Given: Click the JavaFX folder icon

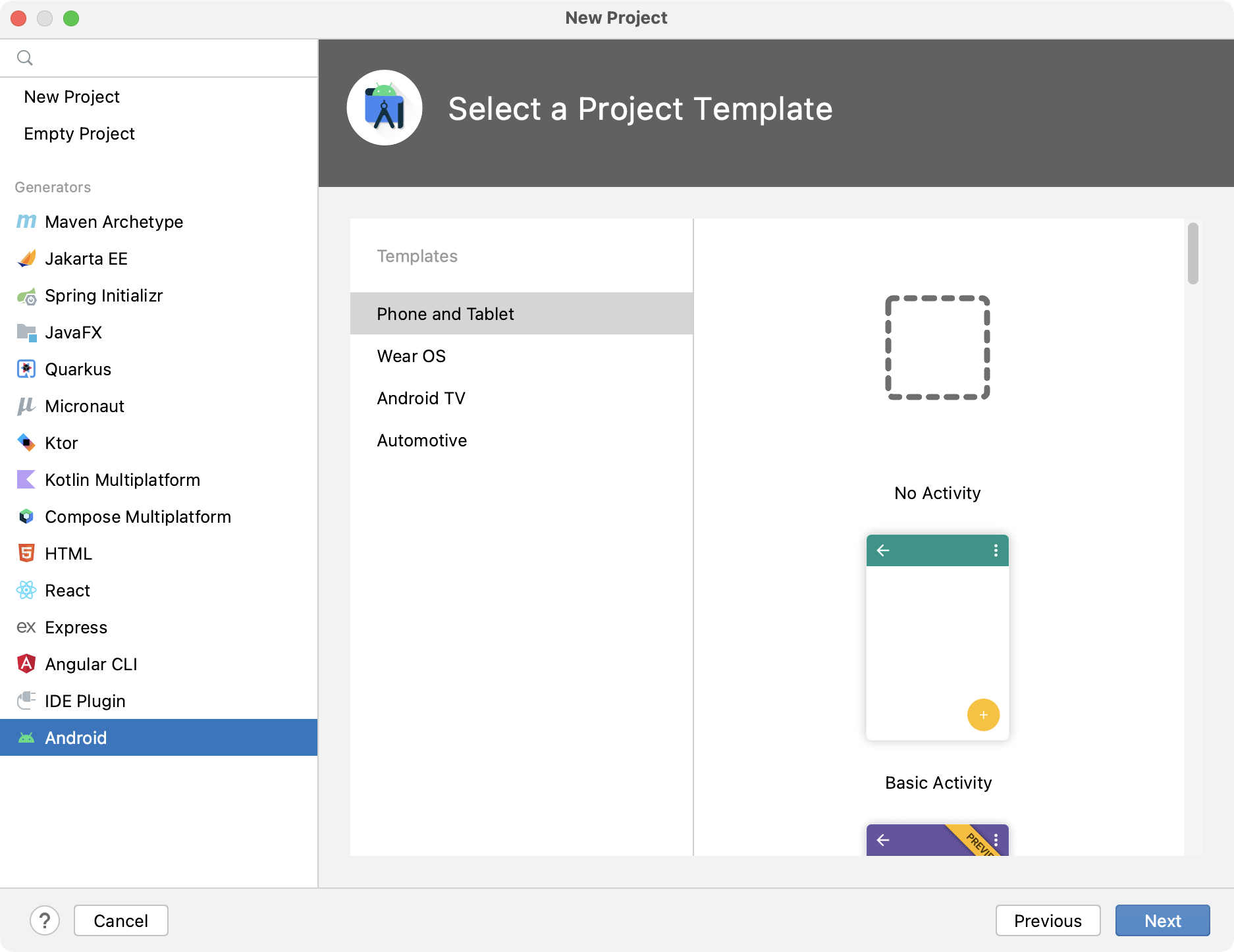Looking at the screenshot, I should [x=26, y=332].
